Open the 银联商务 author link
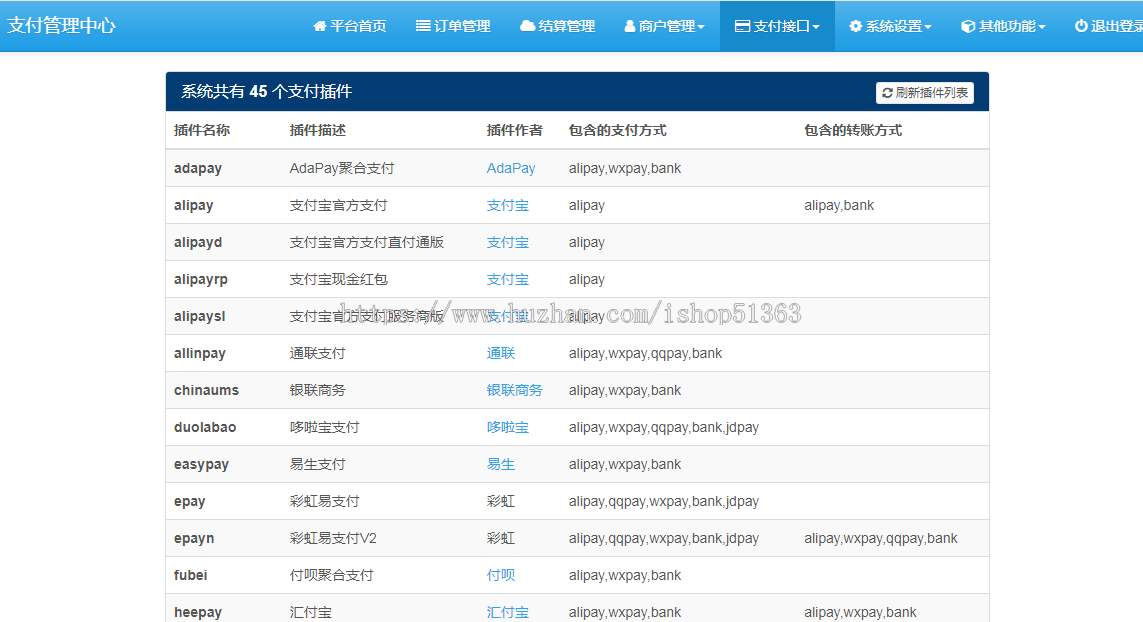Viewport: 1143px width, 622px height. click(514, 391)
